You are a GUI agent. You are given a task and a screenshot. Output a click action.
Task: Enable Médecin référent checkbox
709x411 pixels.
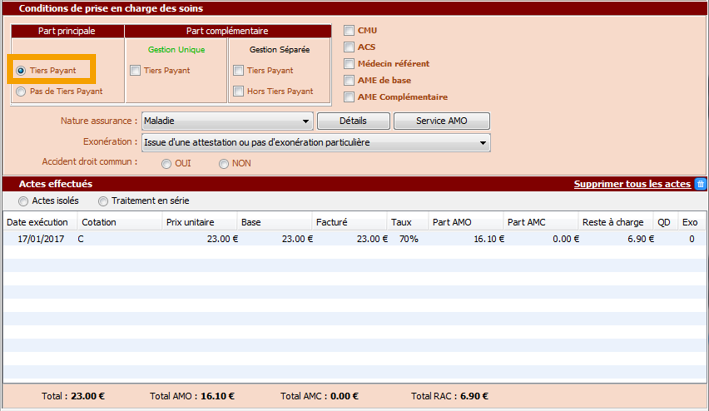pyautogui.click(x=349, y=64)
